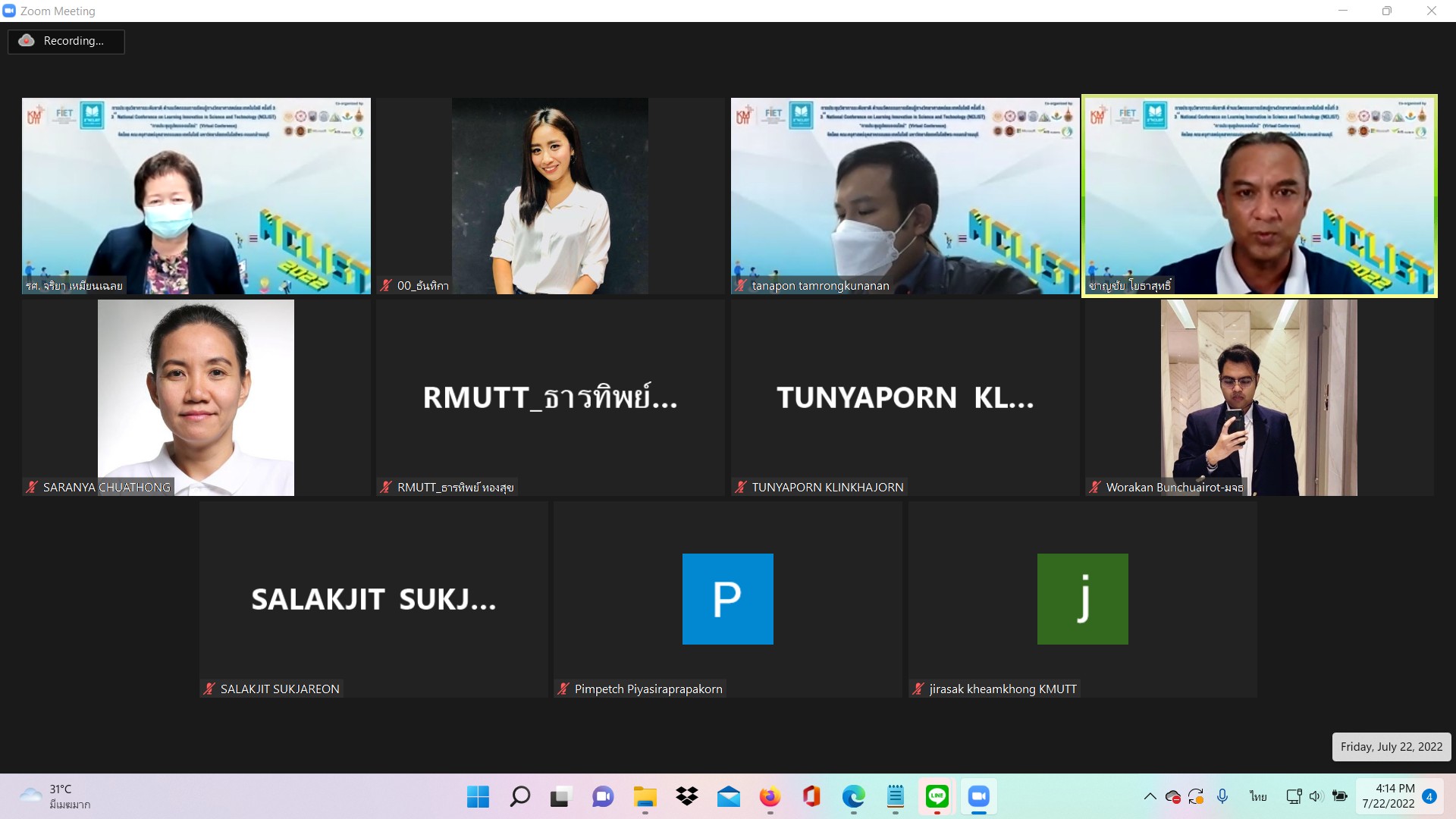The height and width of the screenshot is (819, 1456).
Task: Select Pimpetch Piyasiraprapakorn's video tile
Action: coord(727,599)
